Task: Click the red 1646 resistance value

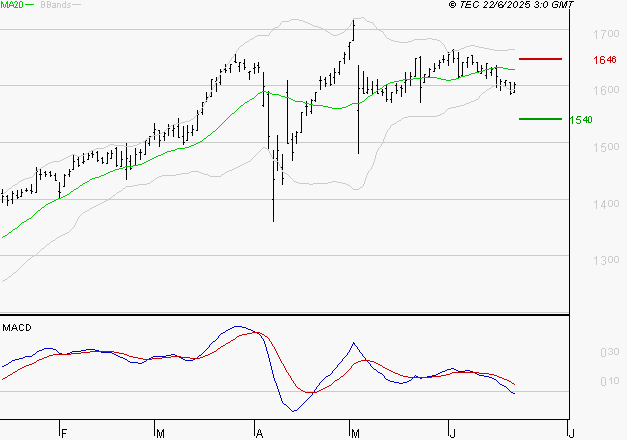Action: point(605,60)
